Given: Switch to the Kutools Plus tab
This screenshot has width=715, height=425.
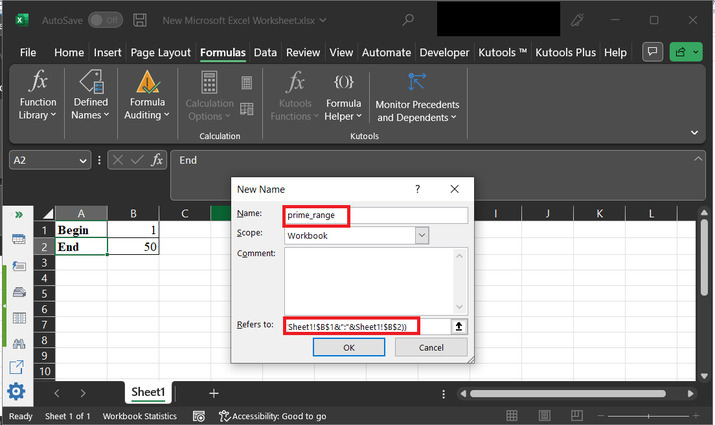Looking at the screenshot, I should point(565,52).
